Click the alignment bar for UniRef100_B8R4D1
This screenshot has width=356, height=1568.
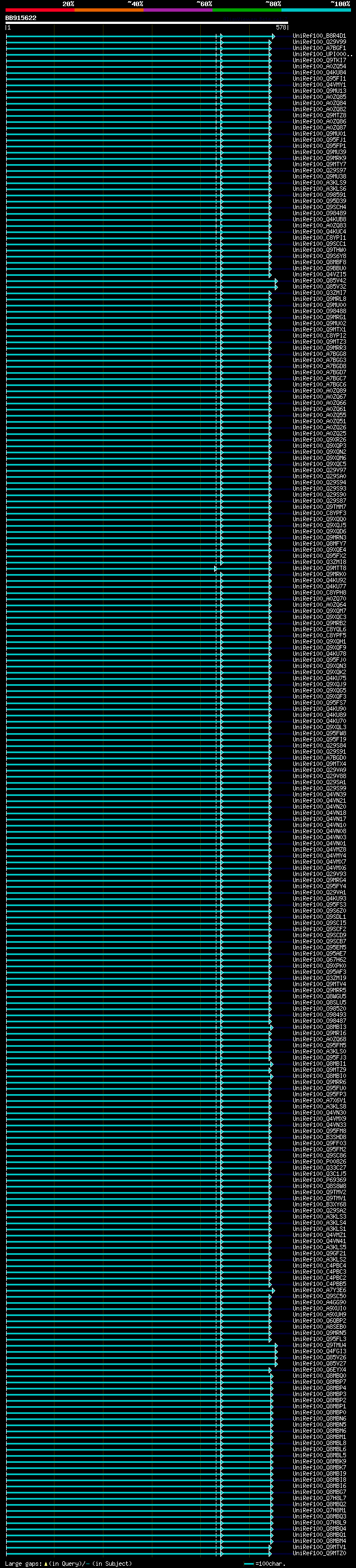tap(140, 37)
